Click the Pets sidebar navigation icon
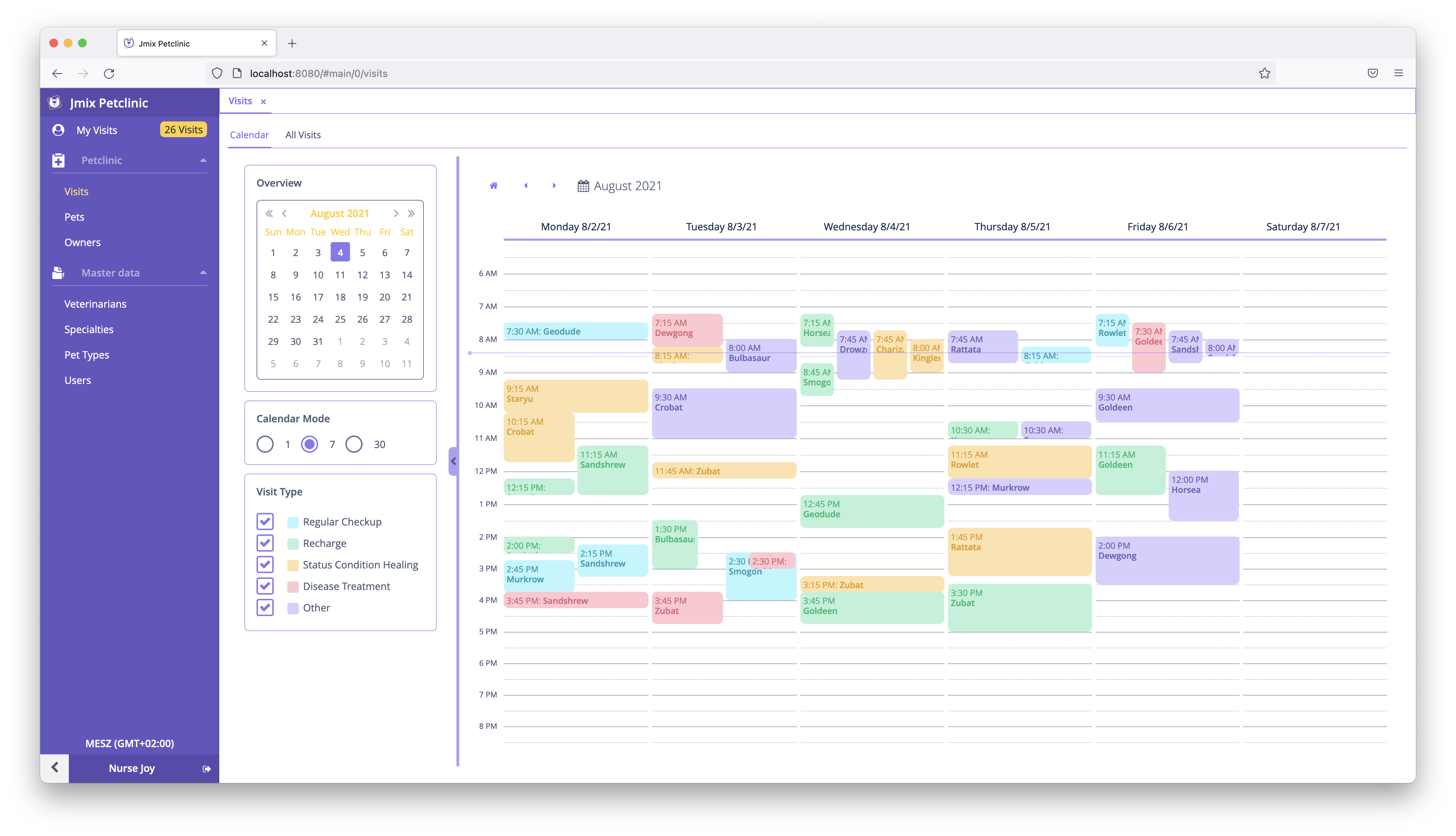1456x836 pixels. [75, 216]
